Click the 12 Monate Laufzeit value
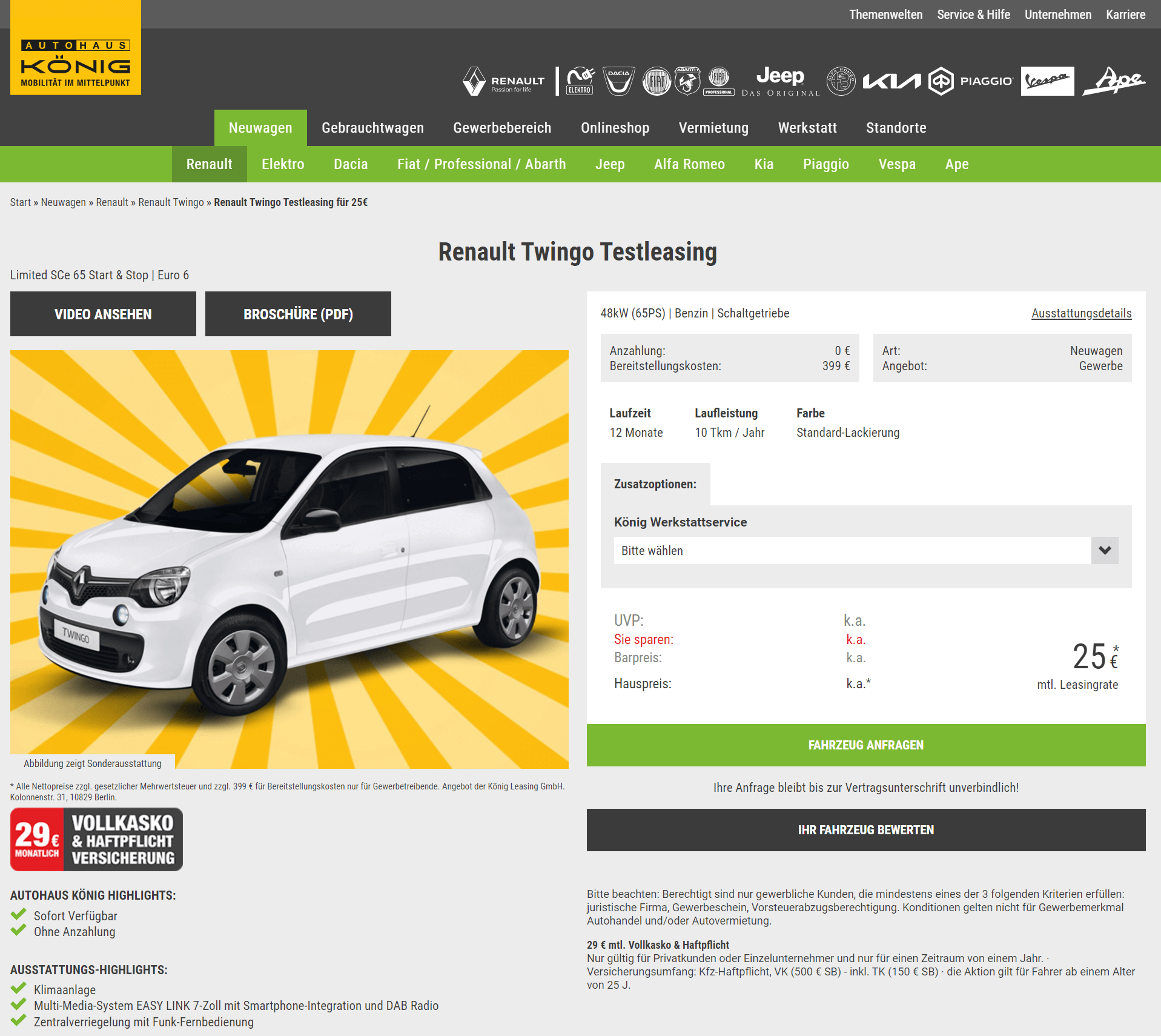This screenshot has height=1036, width=1161. pyautogui.click(x=636, y=433)
